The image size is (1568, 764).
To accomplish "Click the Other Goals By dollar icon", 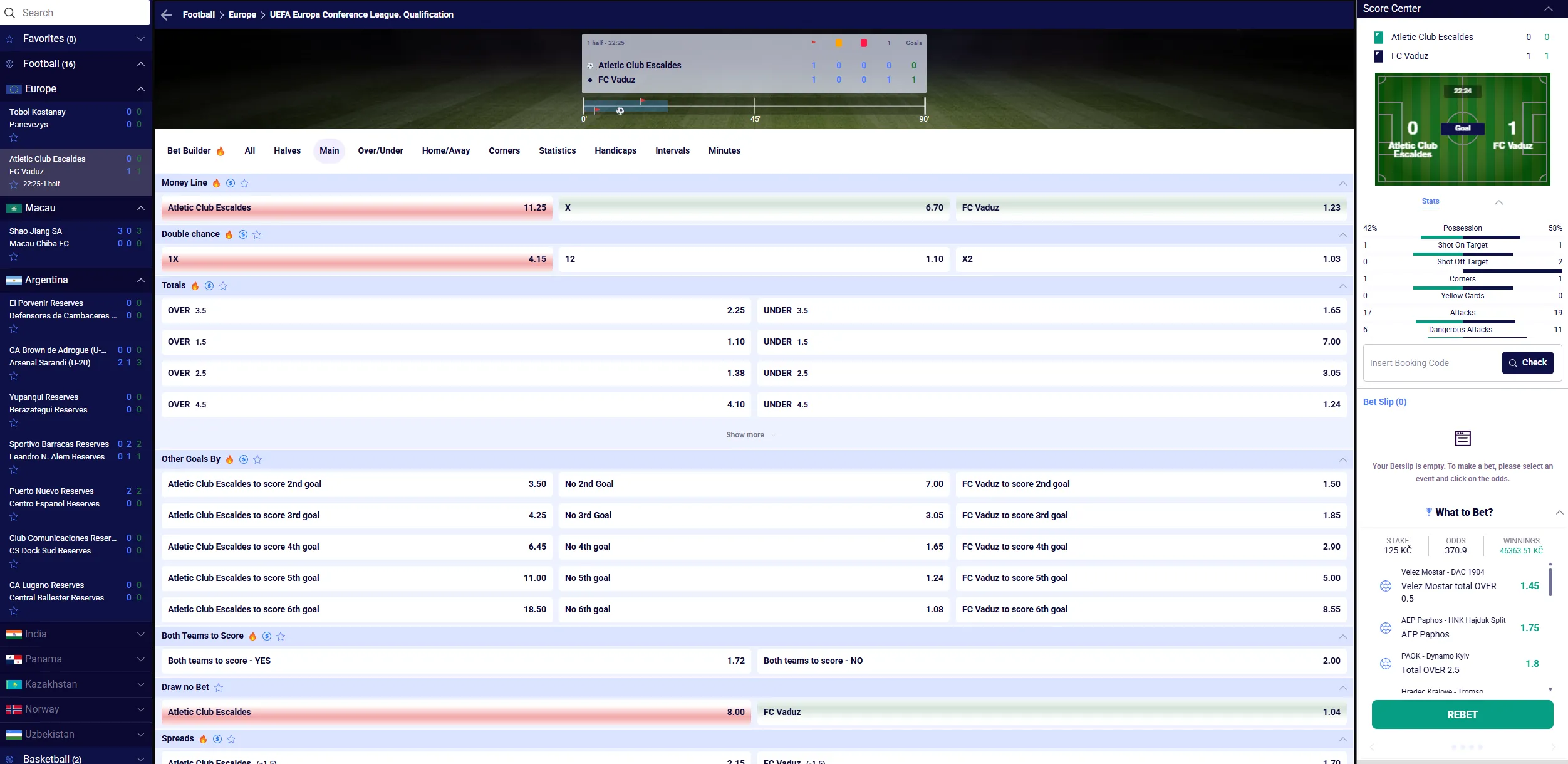I will 244,459.
